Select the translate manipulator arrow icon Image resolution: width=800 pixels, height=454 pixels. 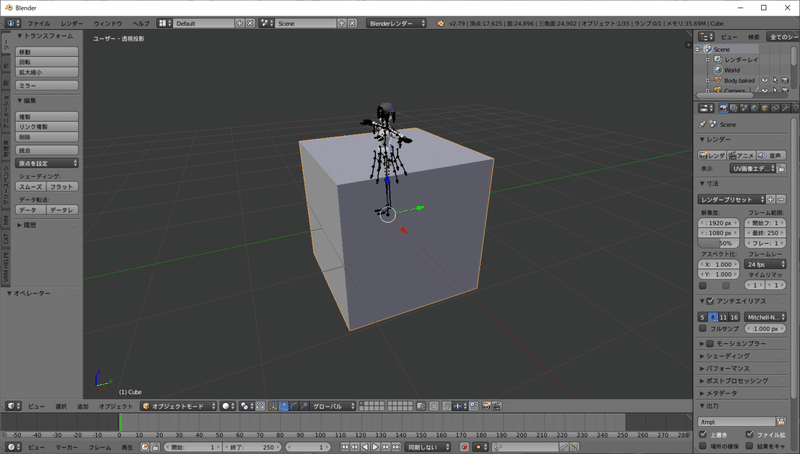click(284, 406)
